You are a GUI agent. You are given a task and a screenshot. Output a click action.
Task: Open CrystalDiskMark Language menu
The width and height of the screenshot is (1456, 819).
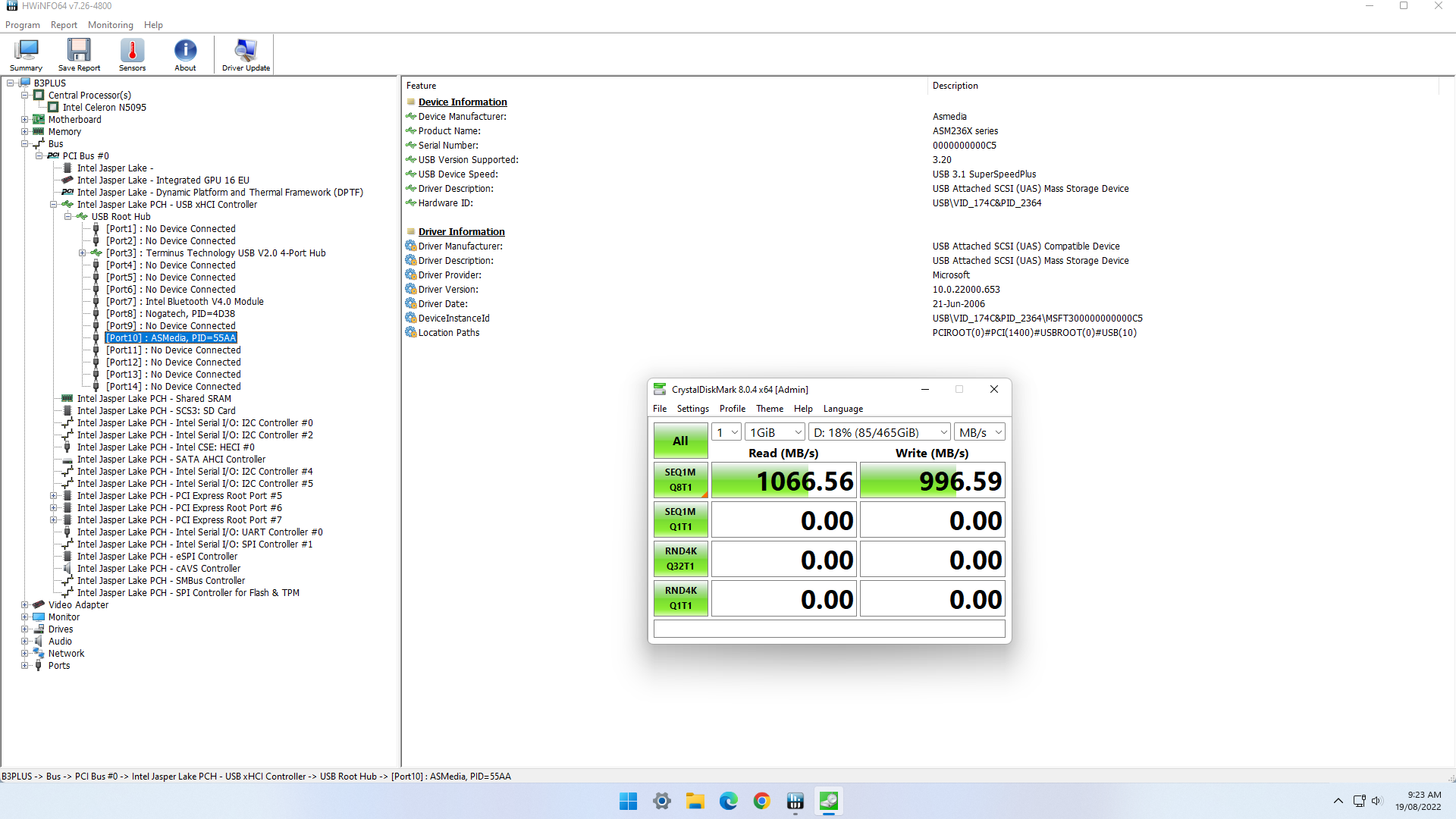tap(843, 409)
